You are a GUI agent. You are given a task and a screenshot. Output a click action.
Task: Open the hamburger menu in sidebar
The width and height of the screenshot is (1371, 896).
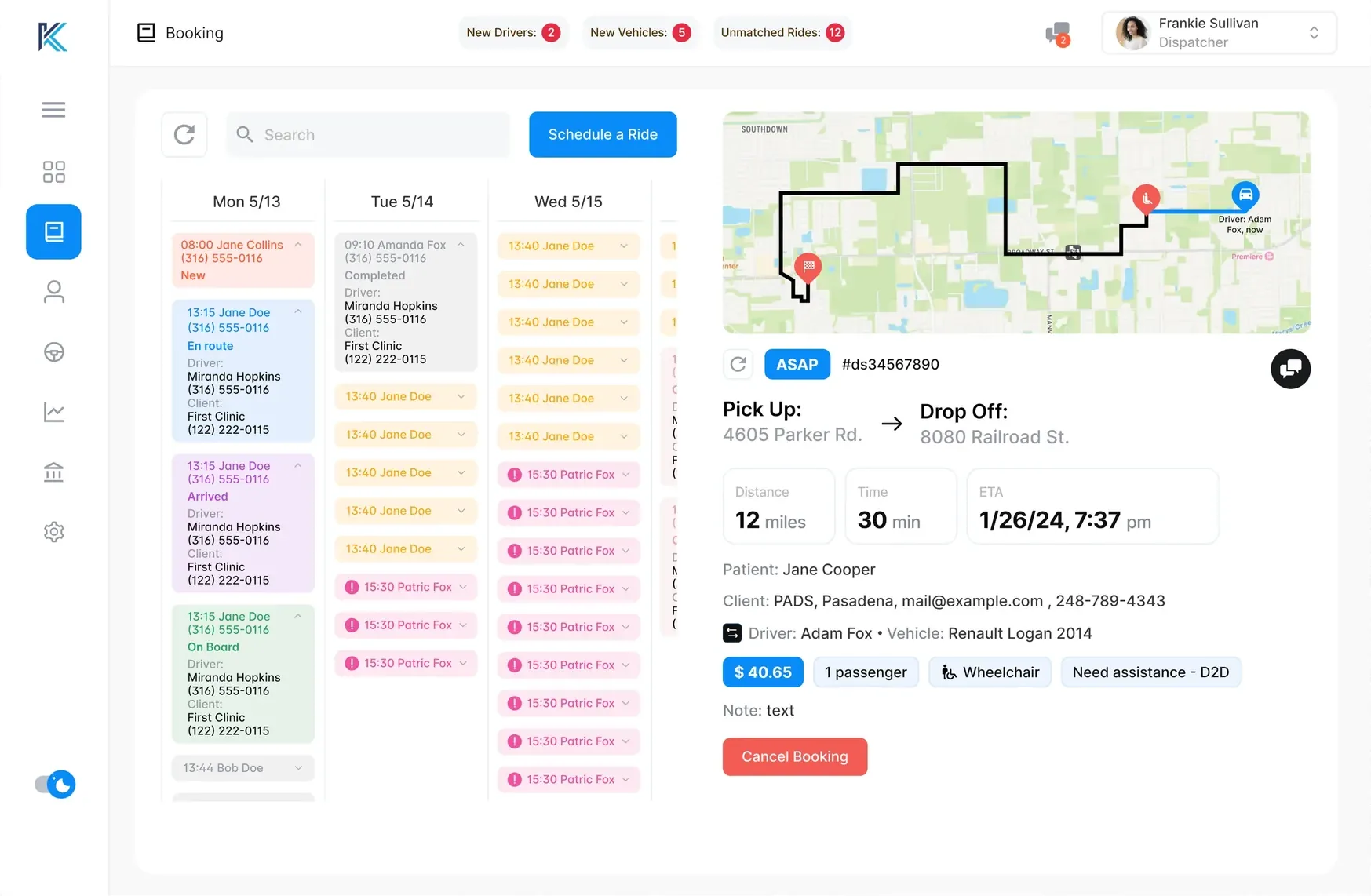[x=53, y=110]
